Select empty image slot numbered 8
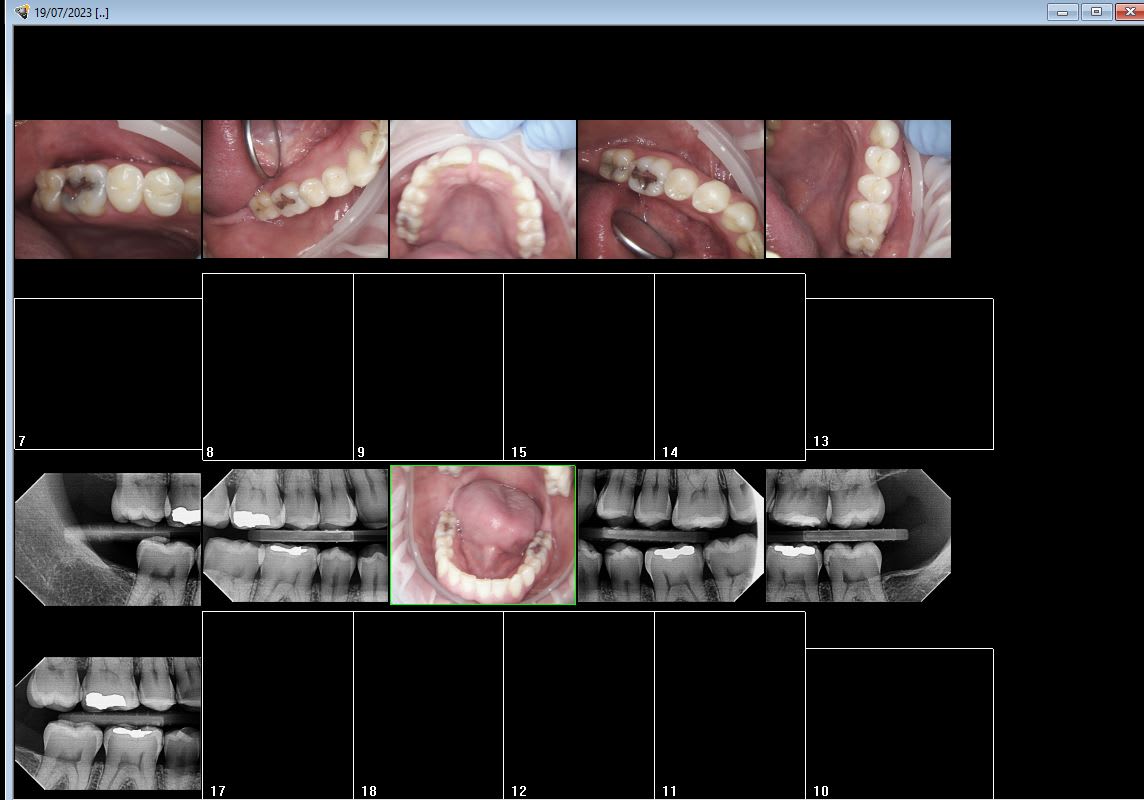This screenshot has width=1144, height=800. (x=278, y=366)
